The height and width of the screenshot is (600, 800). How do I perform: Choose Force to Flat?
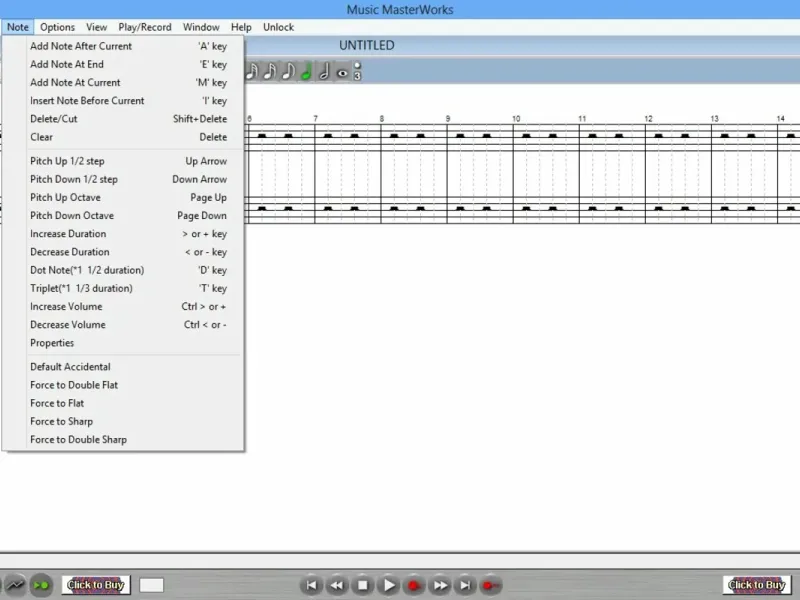click(123, 404)
